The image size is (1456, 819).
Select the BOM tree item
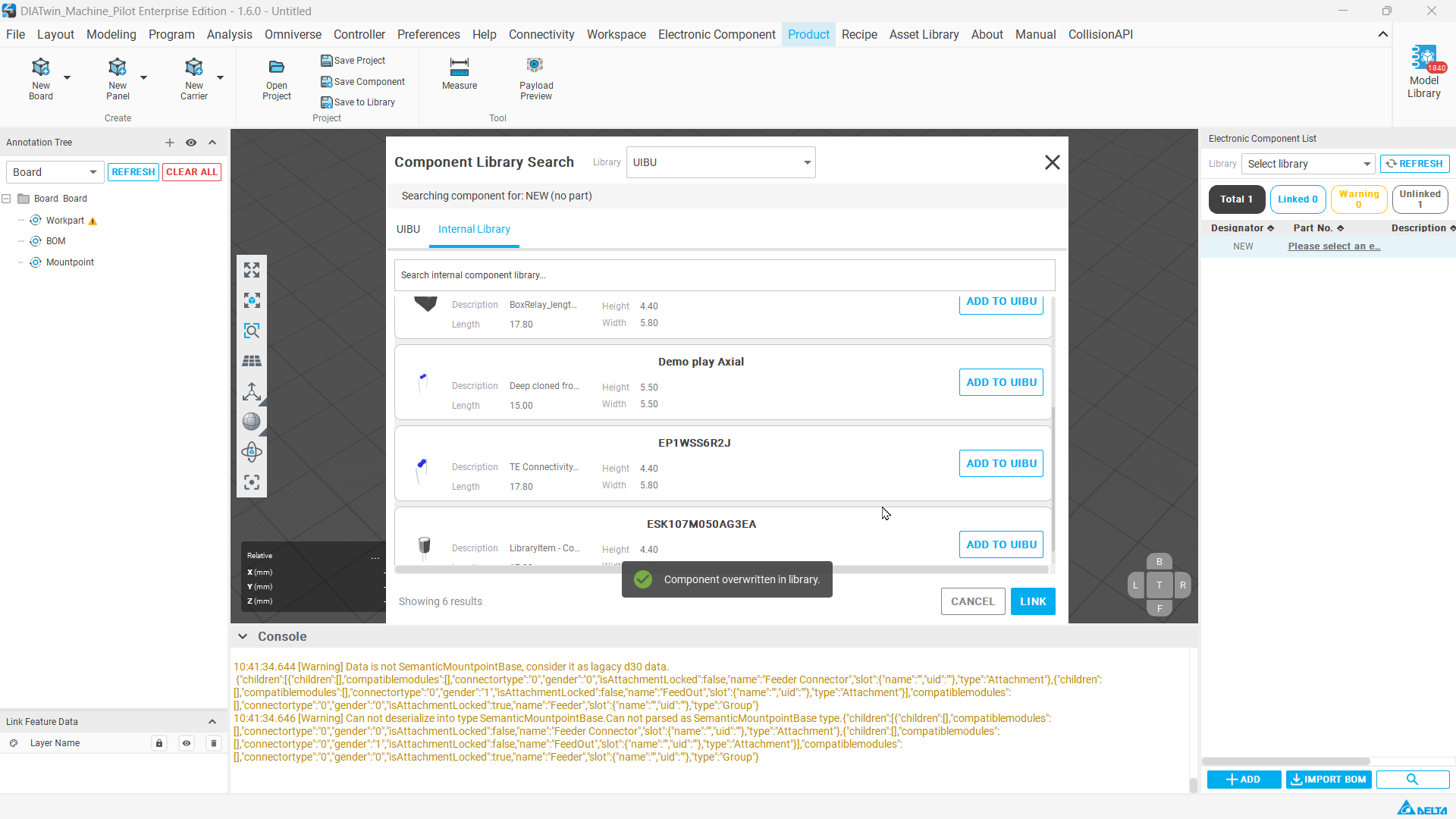(56, 241)
